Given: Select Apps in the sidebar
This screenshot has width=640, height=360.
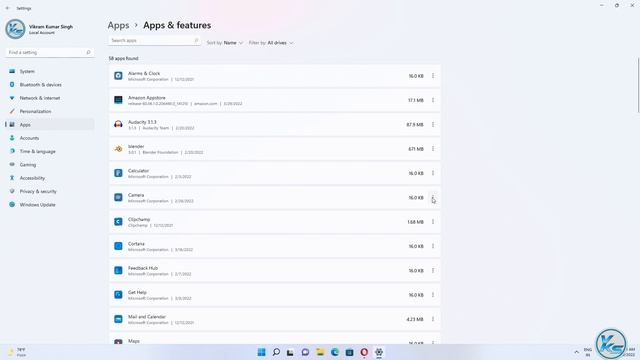Looking at the screenshot, I should point(50,125).
